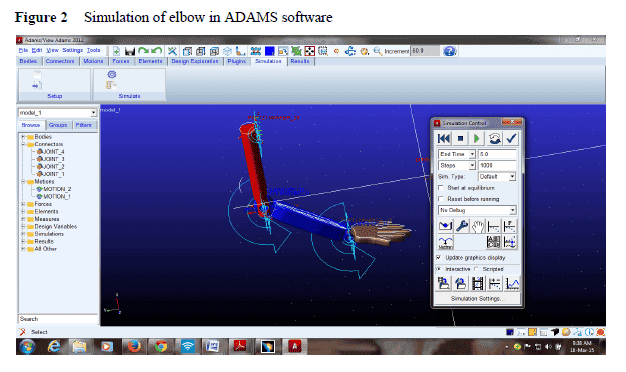
Task: Toggle Reset before running checkbox
Action: 441,199
